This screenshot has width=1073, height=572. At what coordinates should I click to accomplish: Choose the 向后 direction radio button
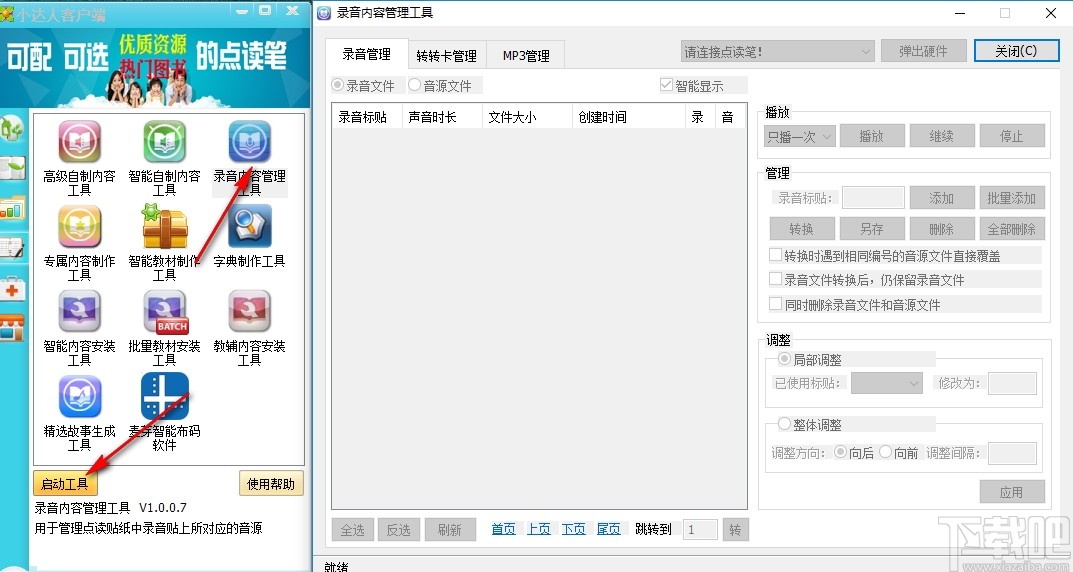840,452
